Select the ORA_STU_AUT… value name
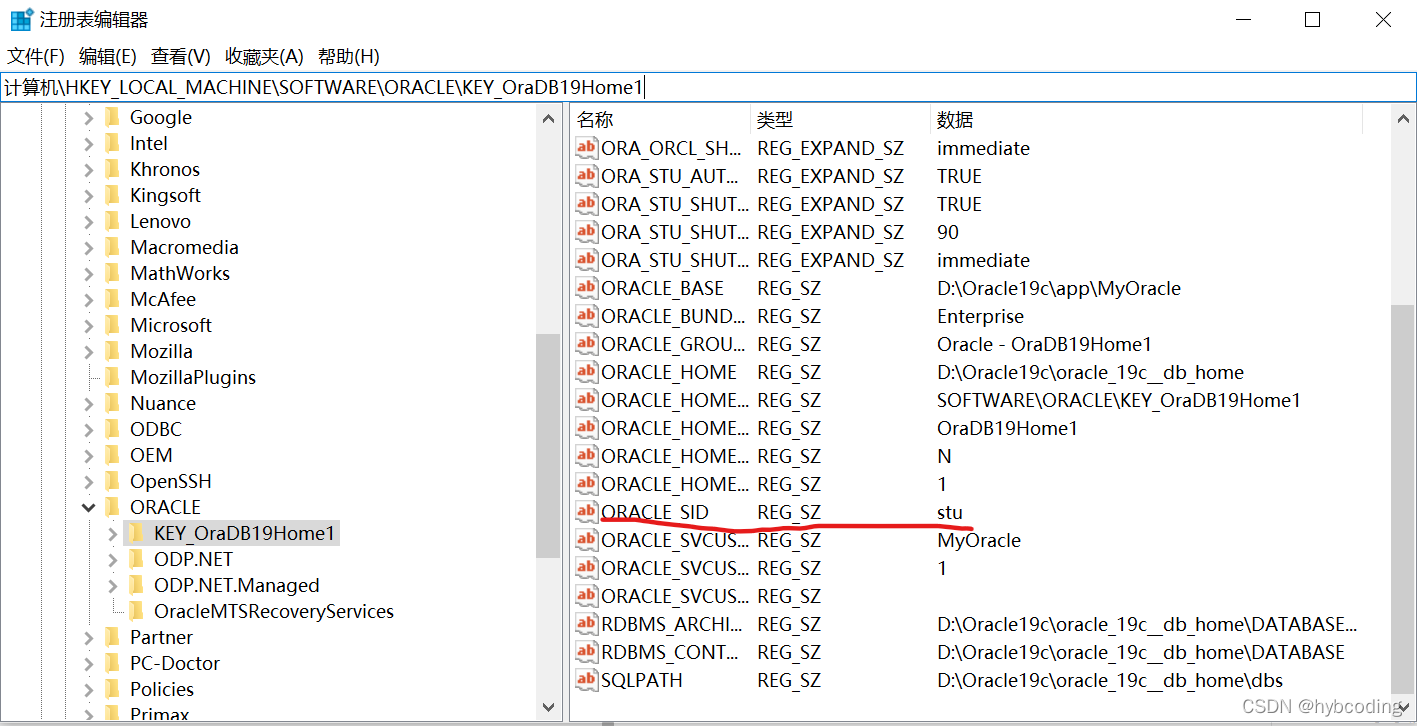Viewport: 1417px width, 726px height. pyautogui.click(x=671, y=176)
